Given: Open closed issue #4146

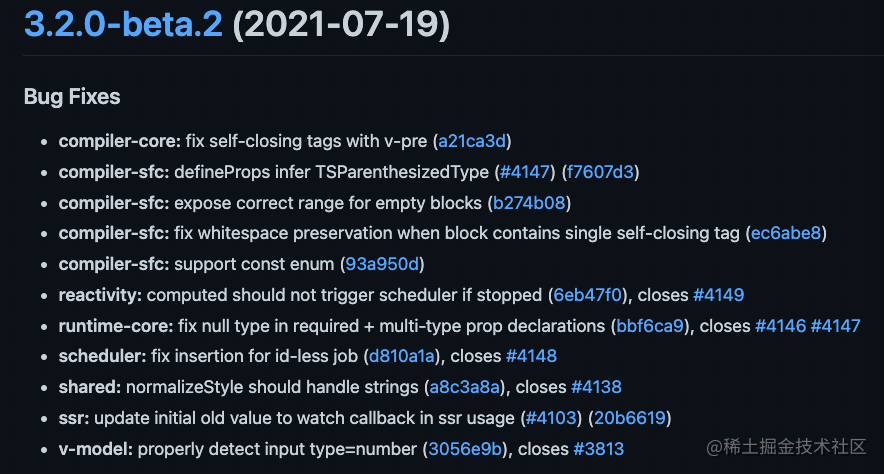Looking at the screenshot, I should [780, 326].
